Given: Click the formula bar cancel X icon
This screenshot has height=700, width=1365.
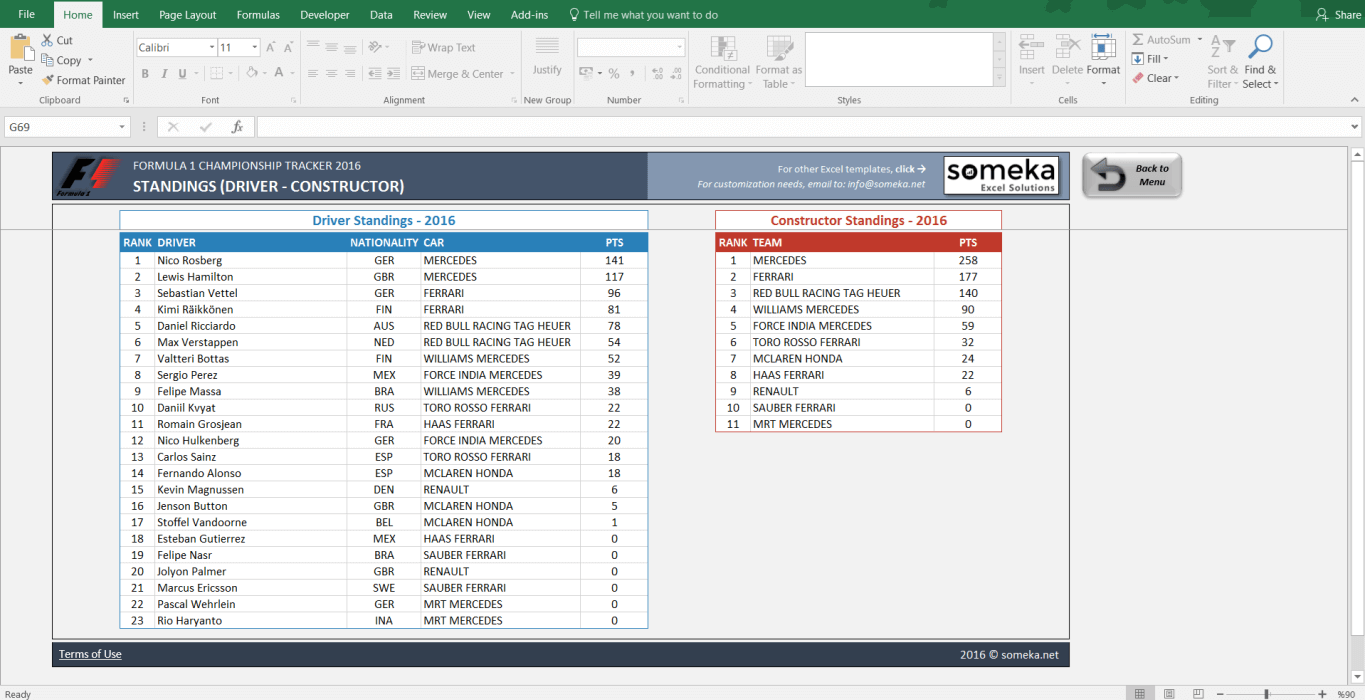Looking at the screenshot, I should point(173,127).
